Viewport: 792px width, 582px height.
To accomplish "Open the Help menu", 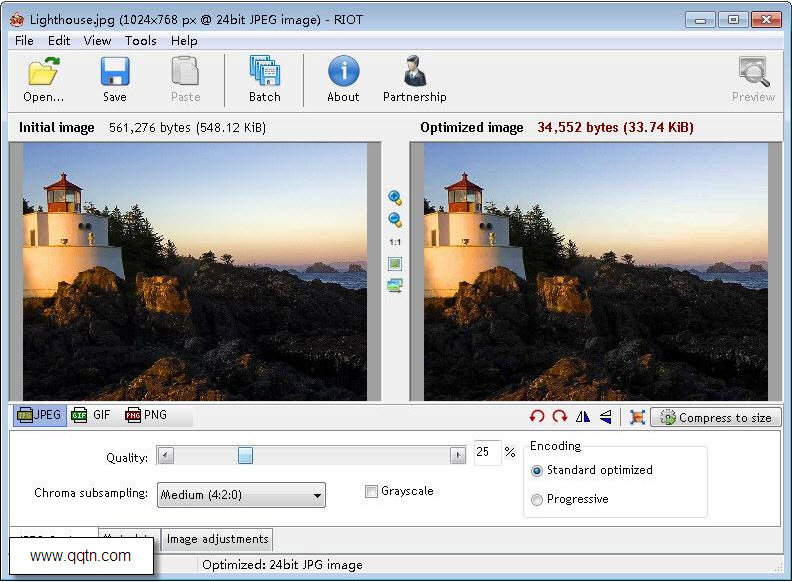I will pyautogui.click(x=184, y=40).
